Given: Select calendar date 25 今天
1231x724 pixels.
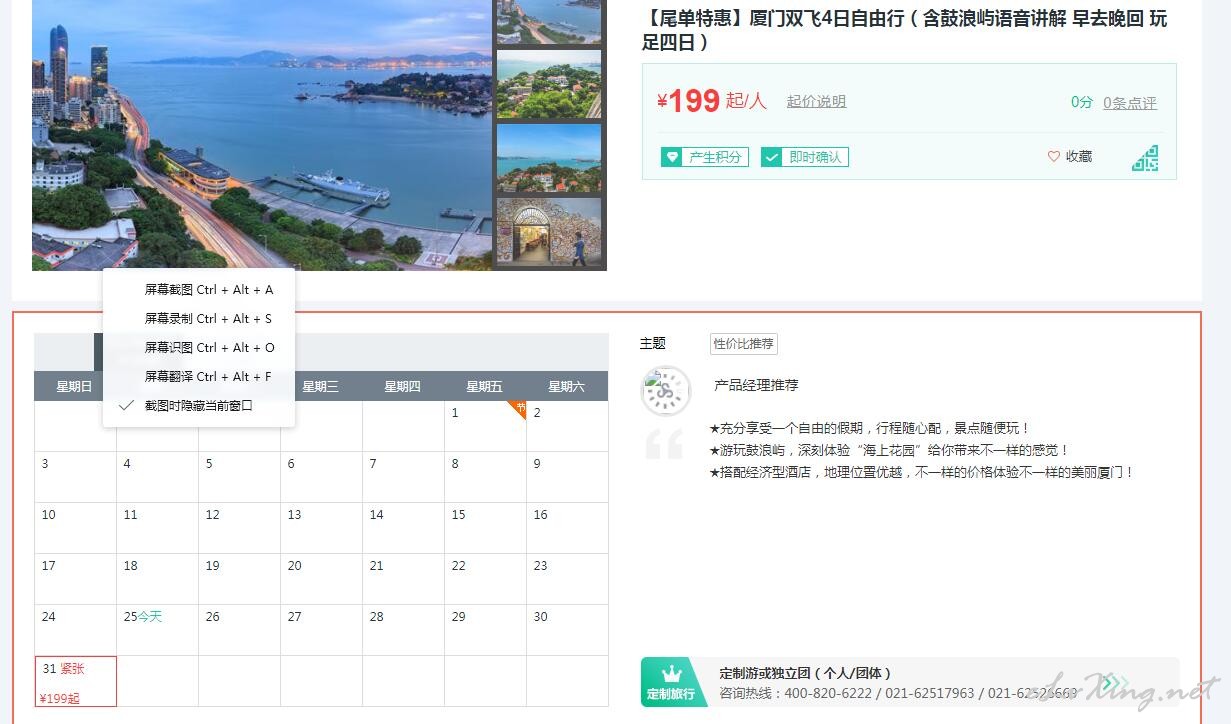Looking at the screenshot, I should point(158,630).
